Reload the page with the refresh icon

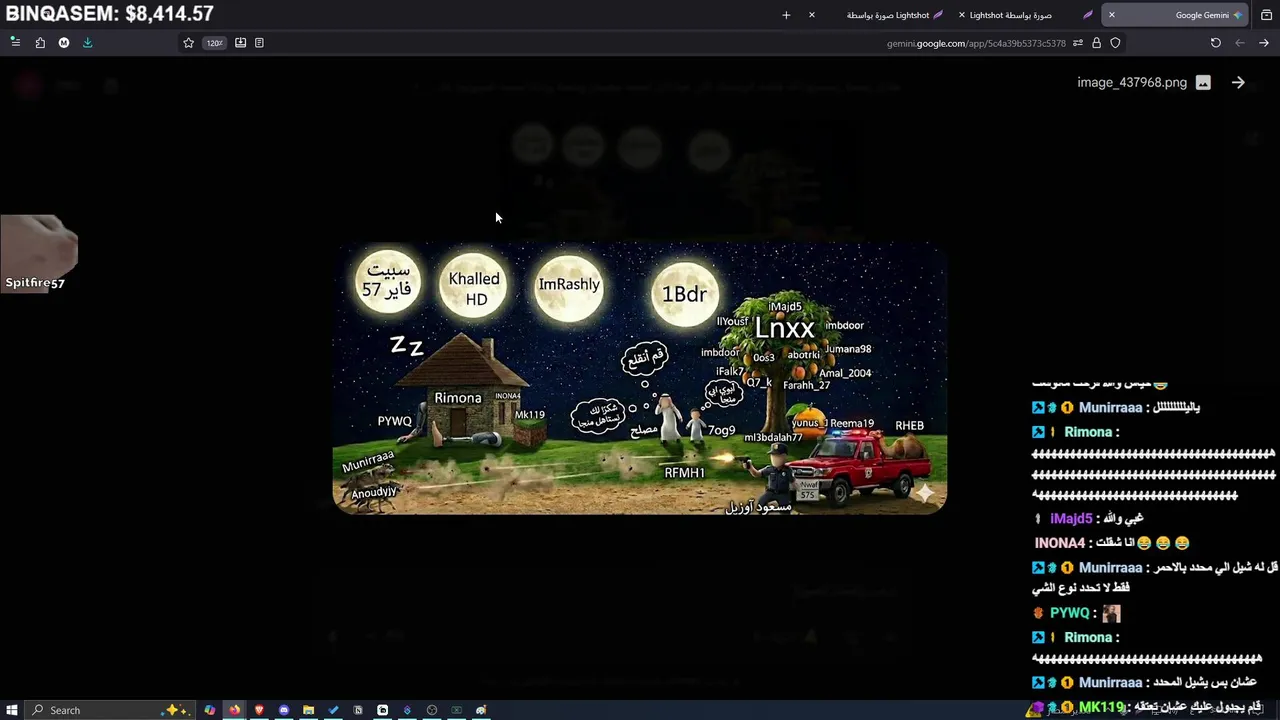pyautogui.click(x=1215, y=43)
